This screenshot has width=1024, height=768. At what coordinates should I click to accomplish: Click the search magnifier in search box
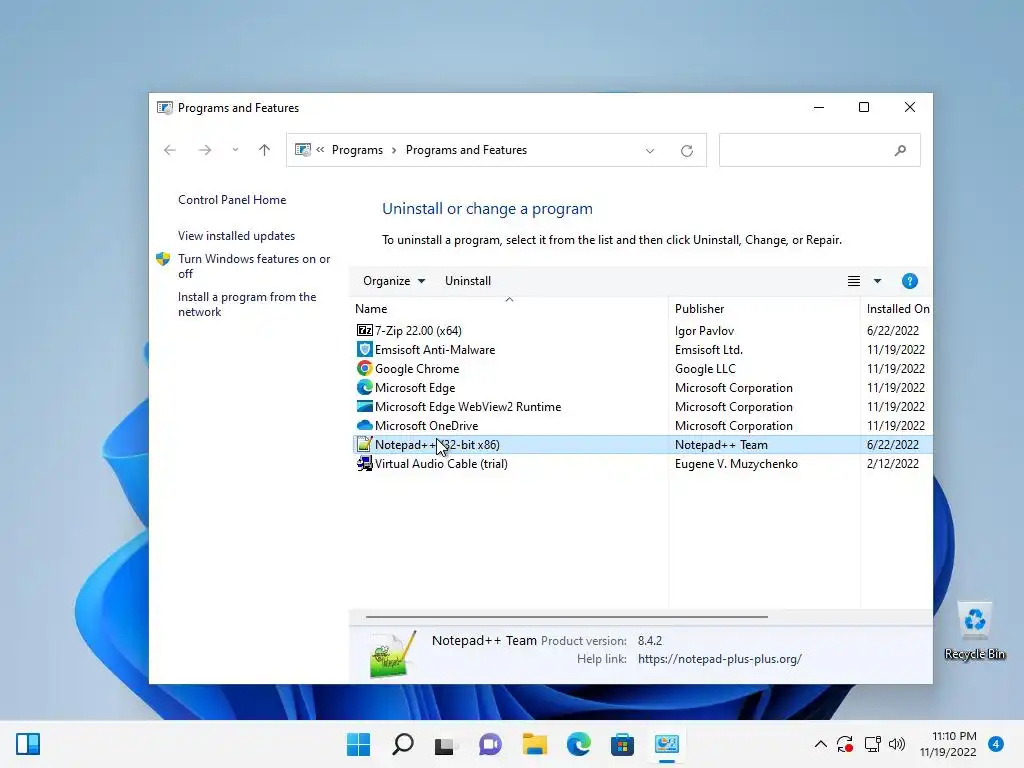[x=900, y=150]
